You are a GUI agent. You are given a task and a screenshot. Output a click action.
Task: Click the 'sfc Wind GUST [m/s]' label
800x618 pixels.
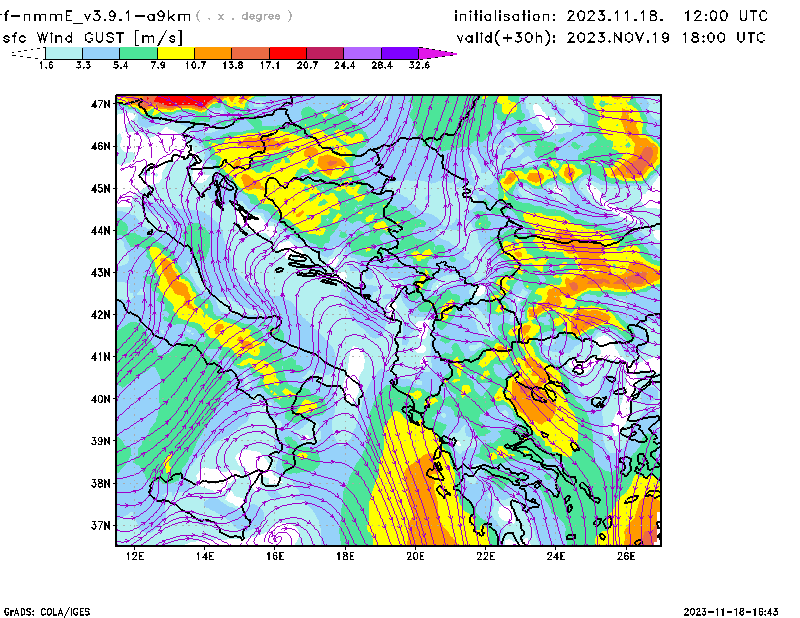(92, 38)
